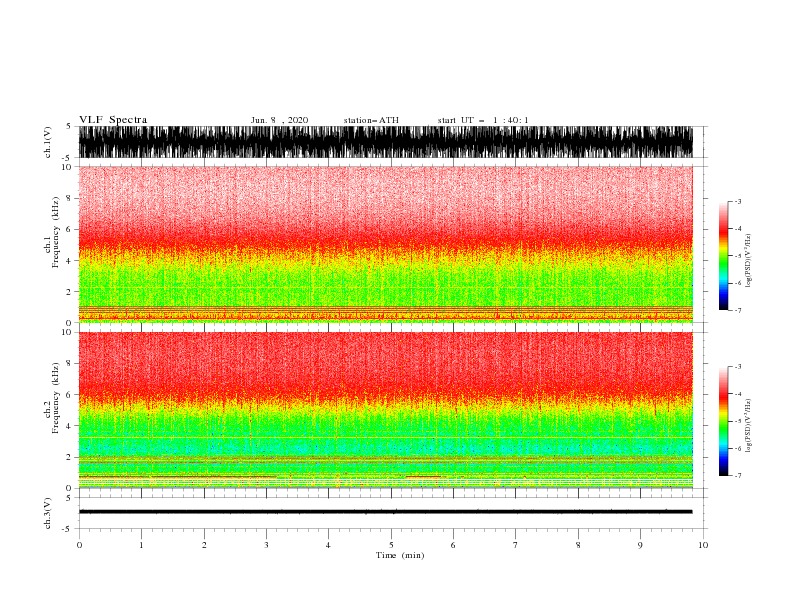
Task: Click the "Time (min)" axis label
Action: [x=400, y=555]
